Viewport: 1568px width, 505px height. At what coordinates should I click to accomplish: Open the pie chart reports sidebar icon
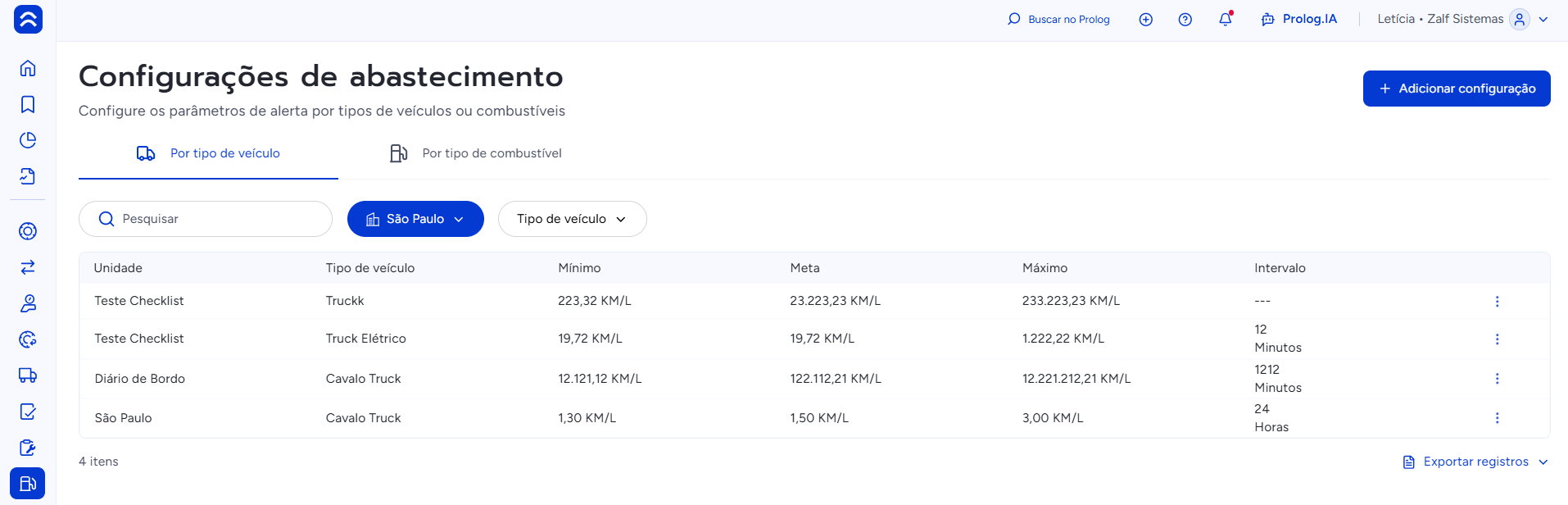point(28,140)
